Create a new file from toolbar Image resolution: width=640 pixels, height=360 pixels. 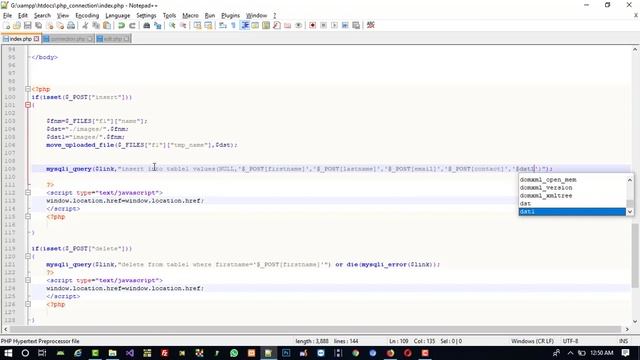tap(7, 25)
